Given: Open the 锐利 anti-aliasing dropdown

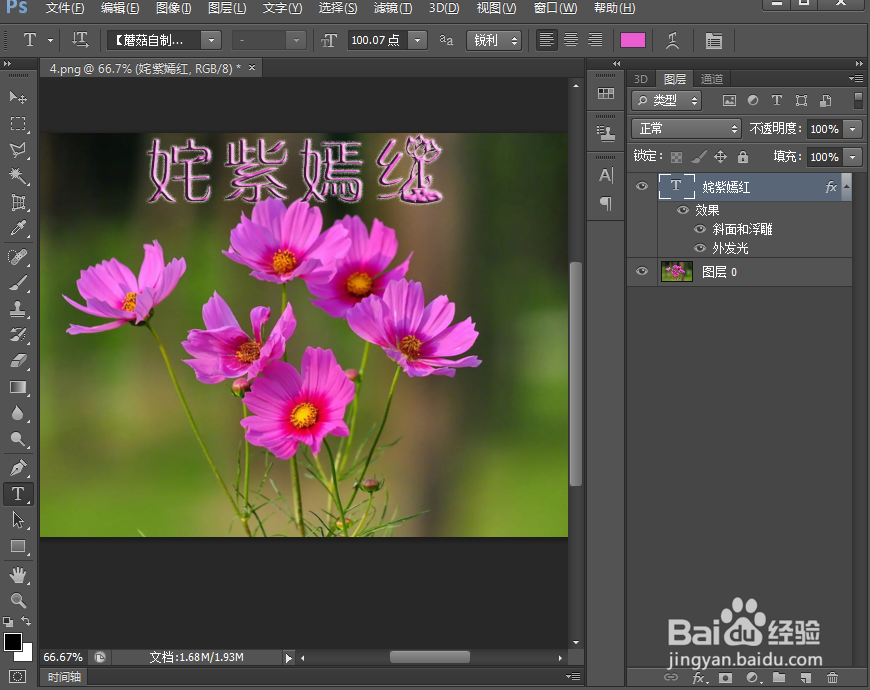Looking at the screenshot, I should 494,40.
